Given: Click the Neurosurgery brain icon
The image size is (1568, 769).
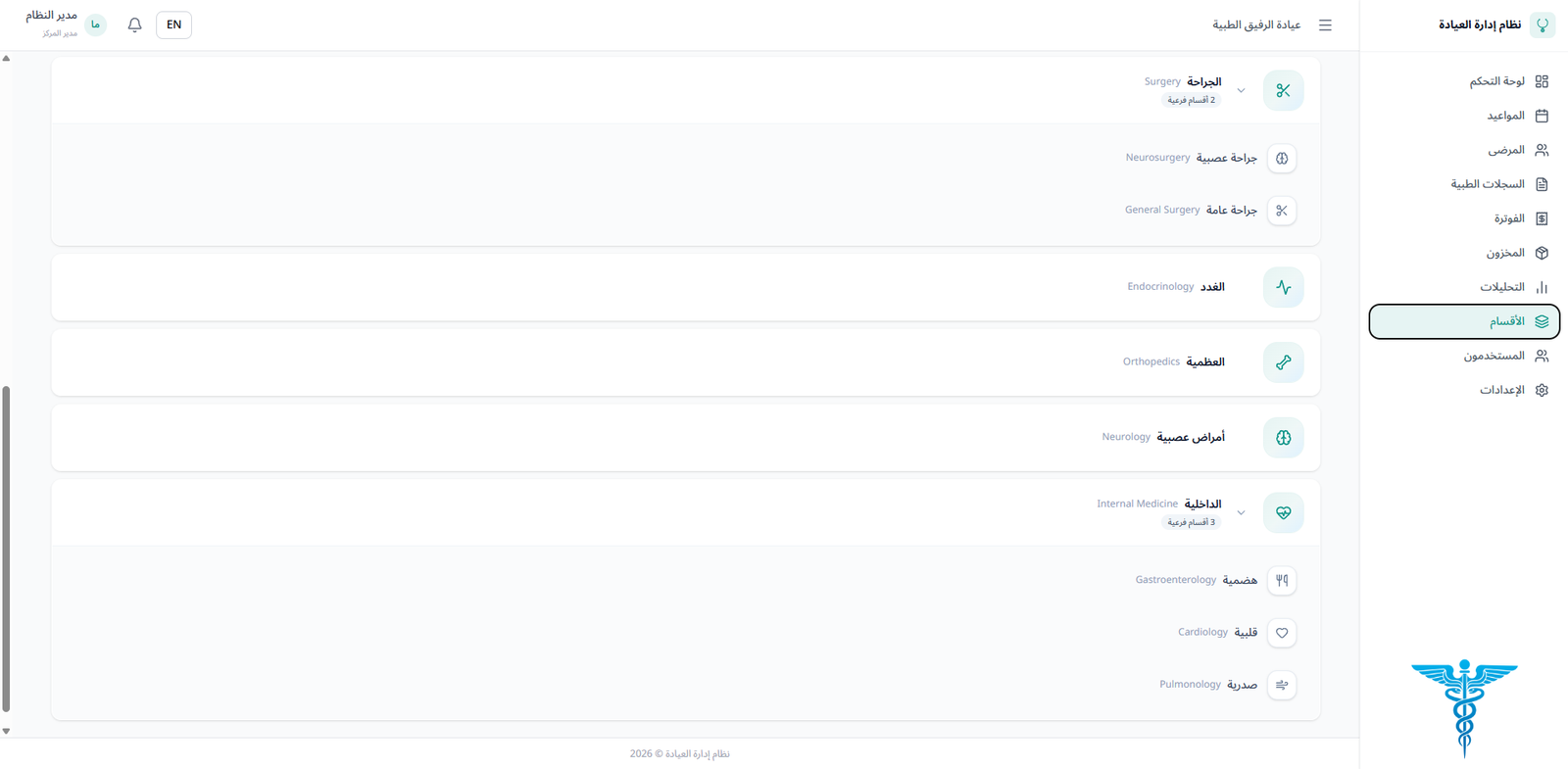Looking at the screenshot, I should click(1282, 158).
